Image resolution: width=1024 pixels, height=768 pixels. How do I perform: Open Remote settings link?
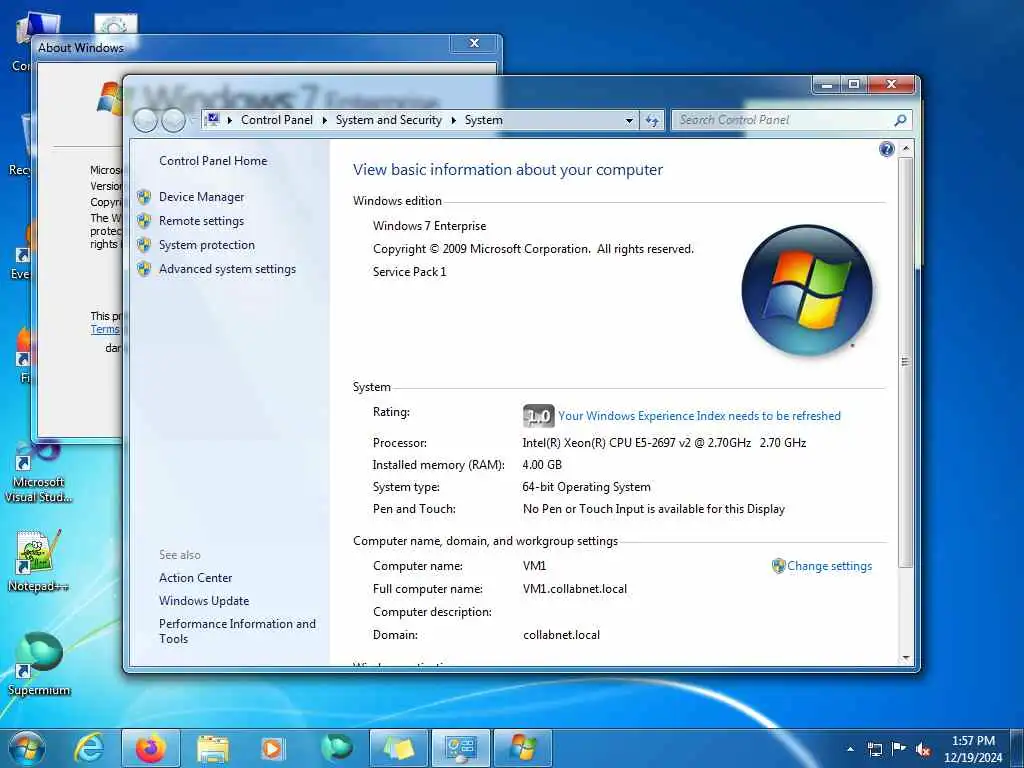tap(201, 221)
